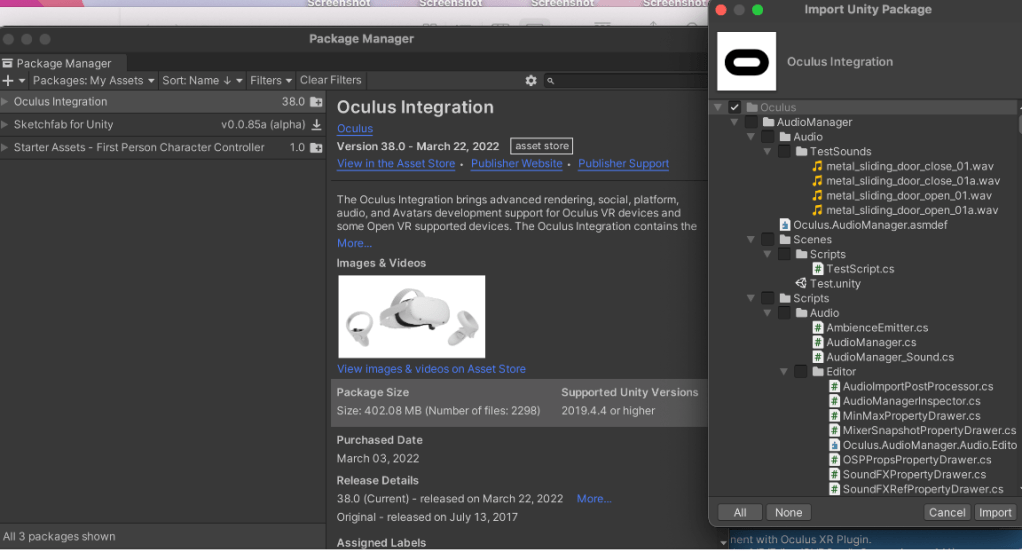Uncheck the root Oculus folder checkbox
1022x552 pixels.
click(x=735, y=108)
